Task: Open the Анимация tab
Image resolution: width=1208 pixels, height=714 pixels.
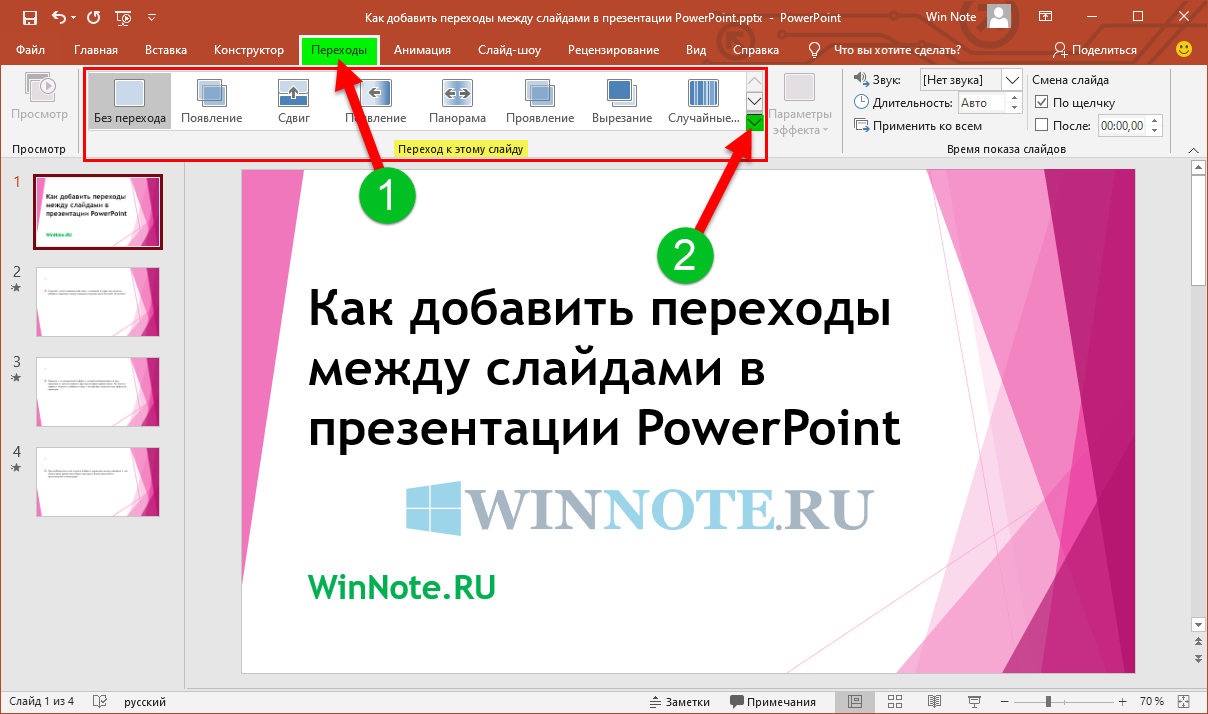Action: point(422,50)
